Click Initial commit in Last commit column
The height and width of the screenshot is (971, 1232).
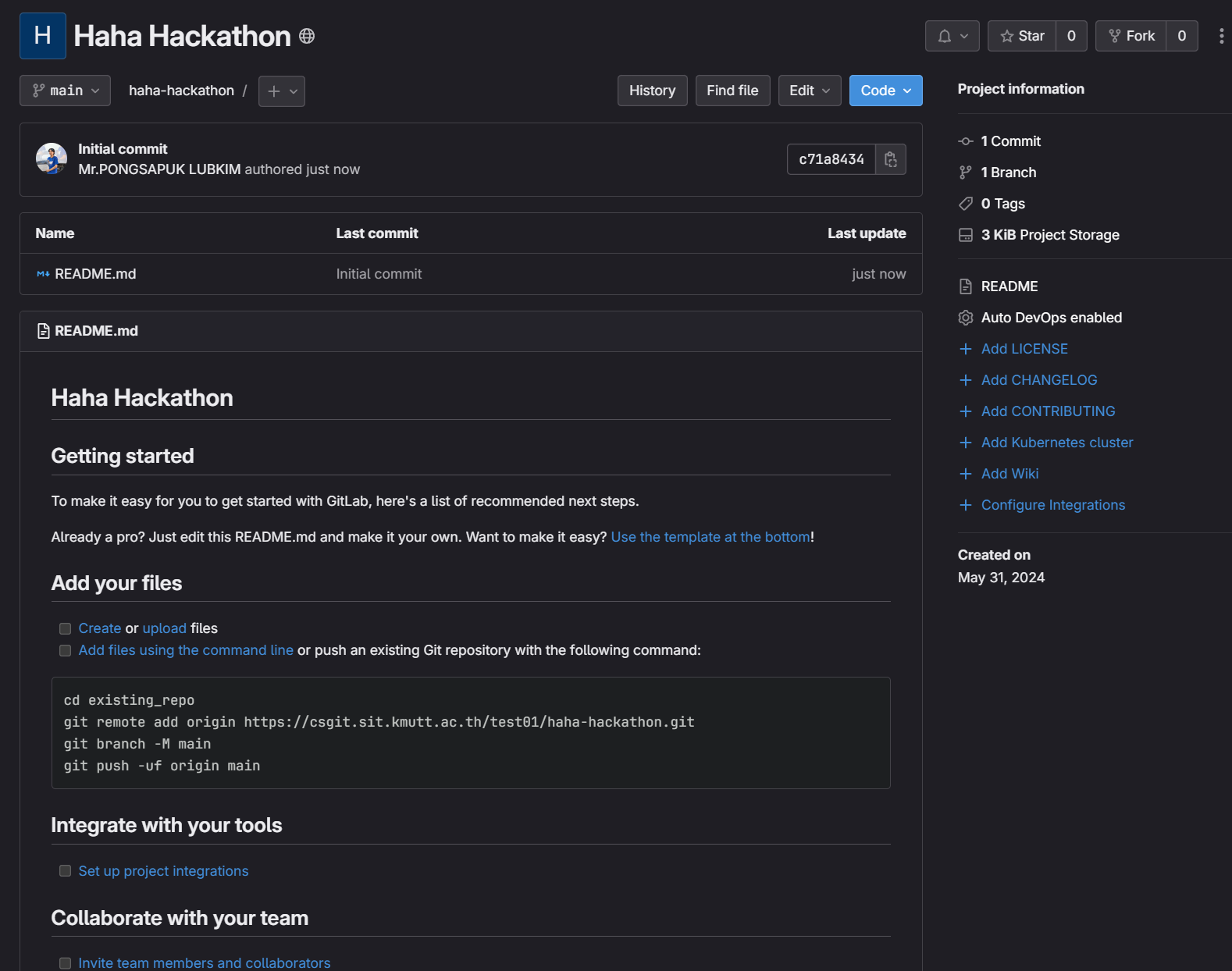pos(379,274)
